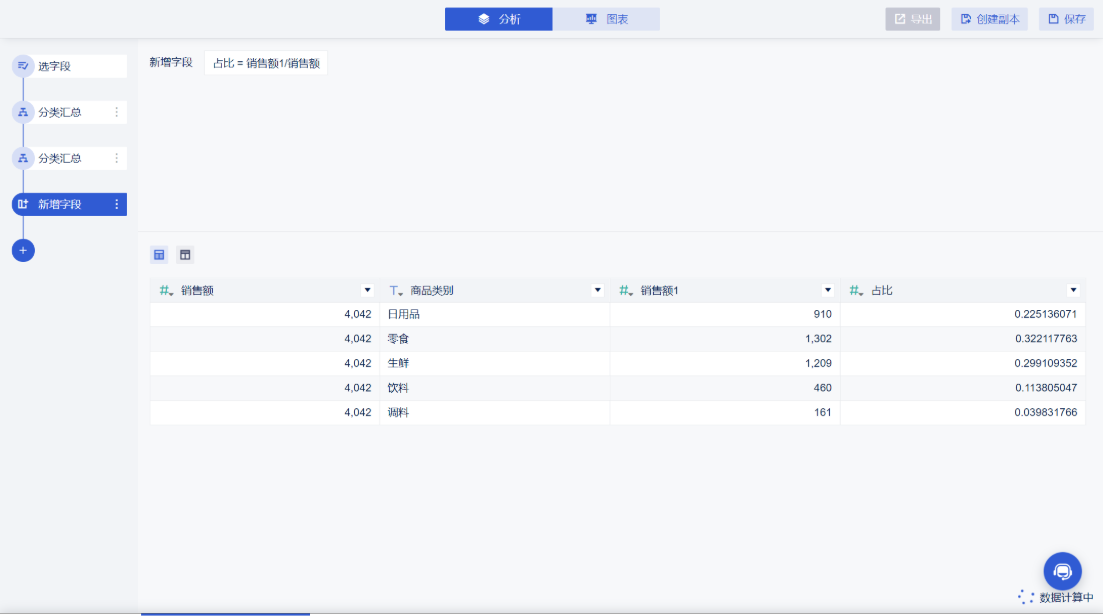Click the 0.113805047 cell

[x=963, y=388]
